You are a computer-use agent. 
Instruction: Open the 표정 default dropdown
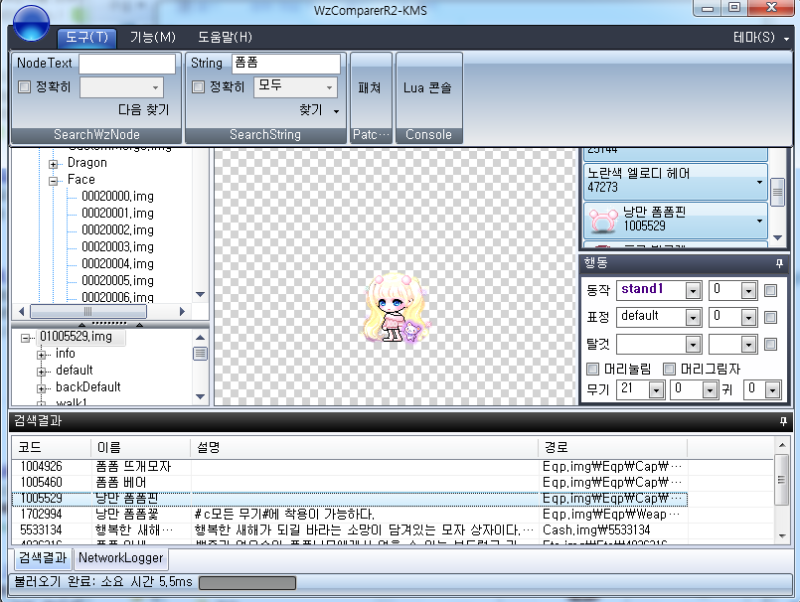[x=692, y=317]
